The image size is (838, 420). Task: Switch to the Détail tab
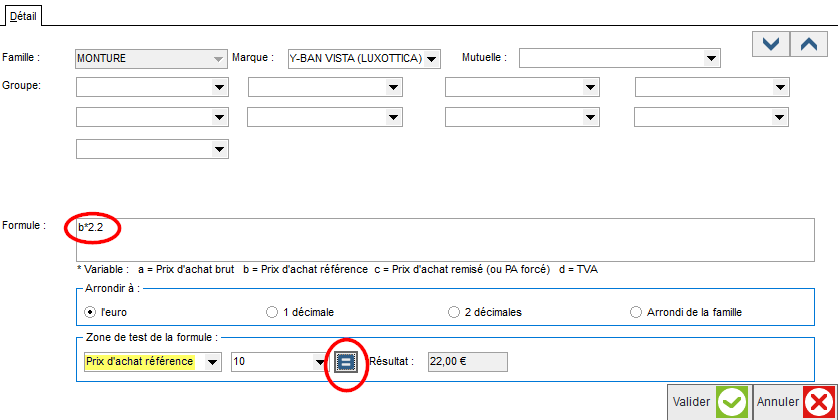point(23,16)
